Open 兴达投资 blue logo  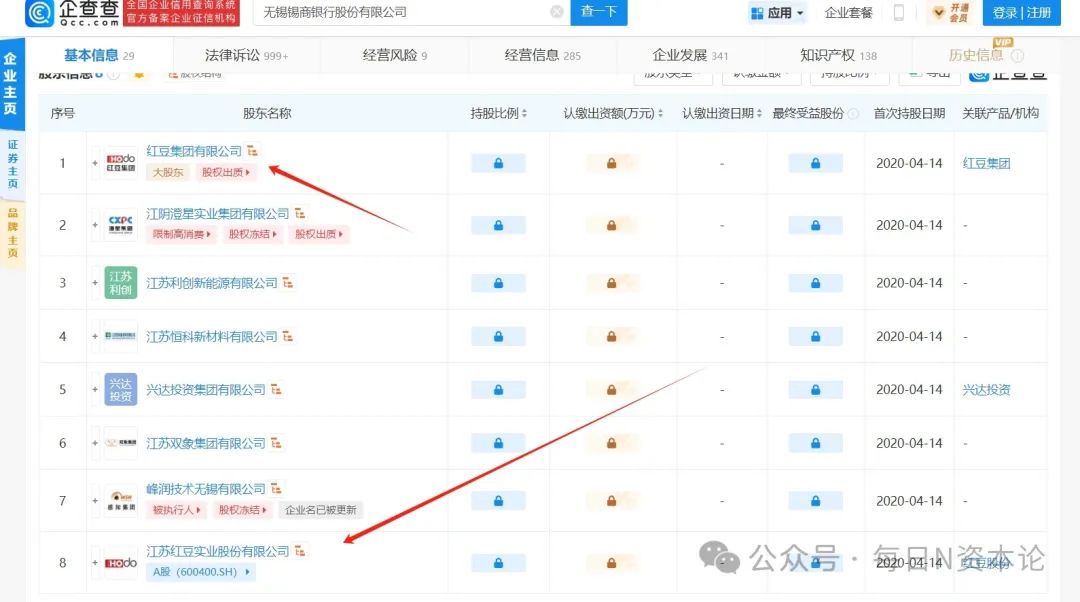[121, 389]
